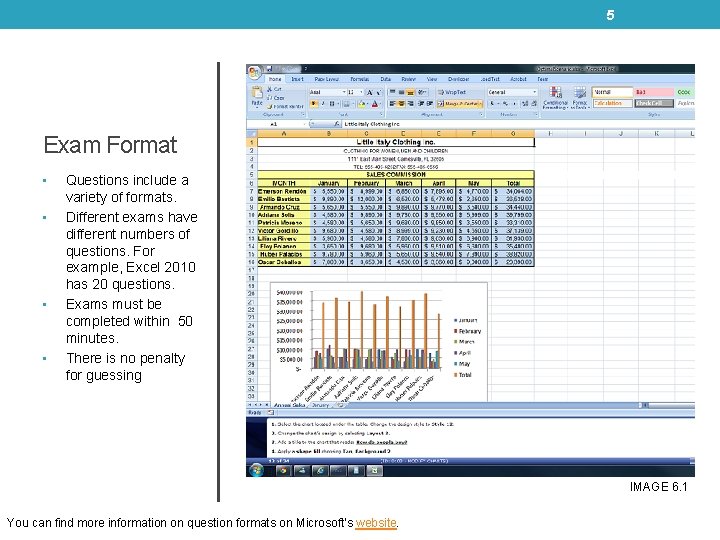This screenshot has height=540, width=720.
Task: Click the Percent Style icon
Action: pos(505,104)
